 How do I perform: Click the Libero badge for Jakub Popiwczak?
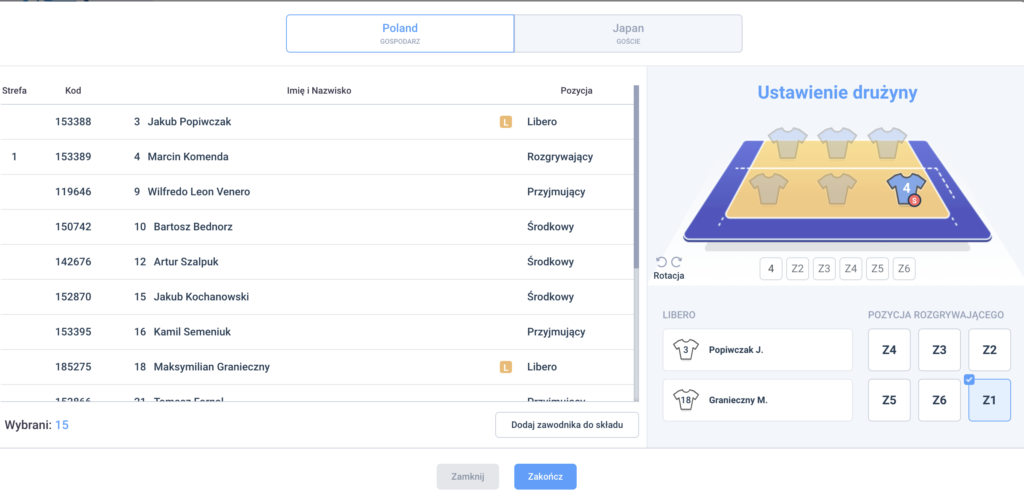tap(506, 122)
